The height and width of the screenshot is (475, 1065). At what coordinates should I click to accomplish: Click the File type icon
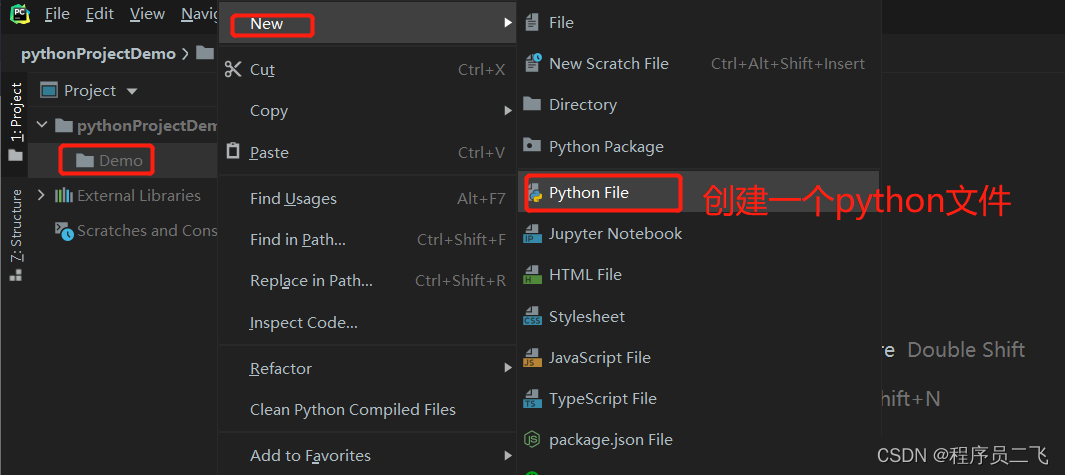532,22
